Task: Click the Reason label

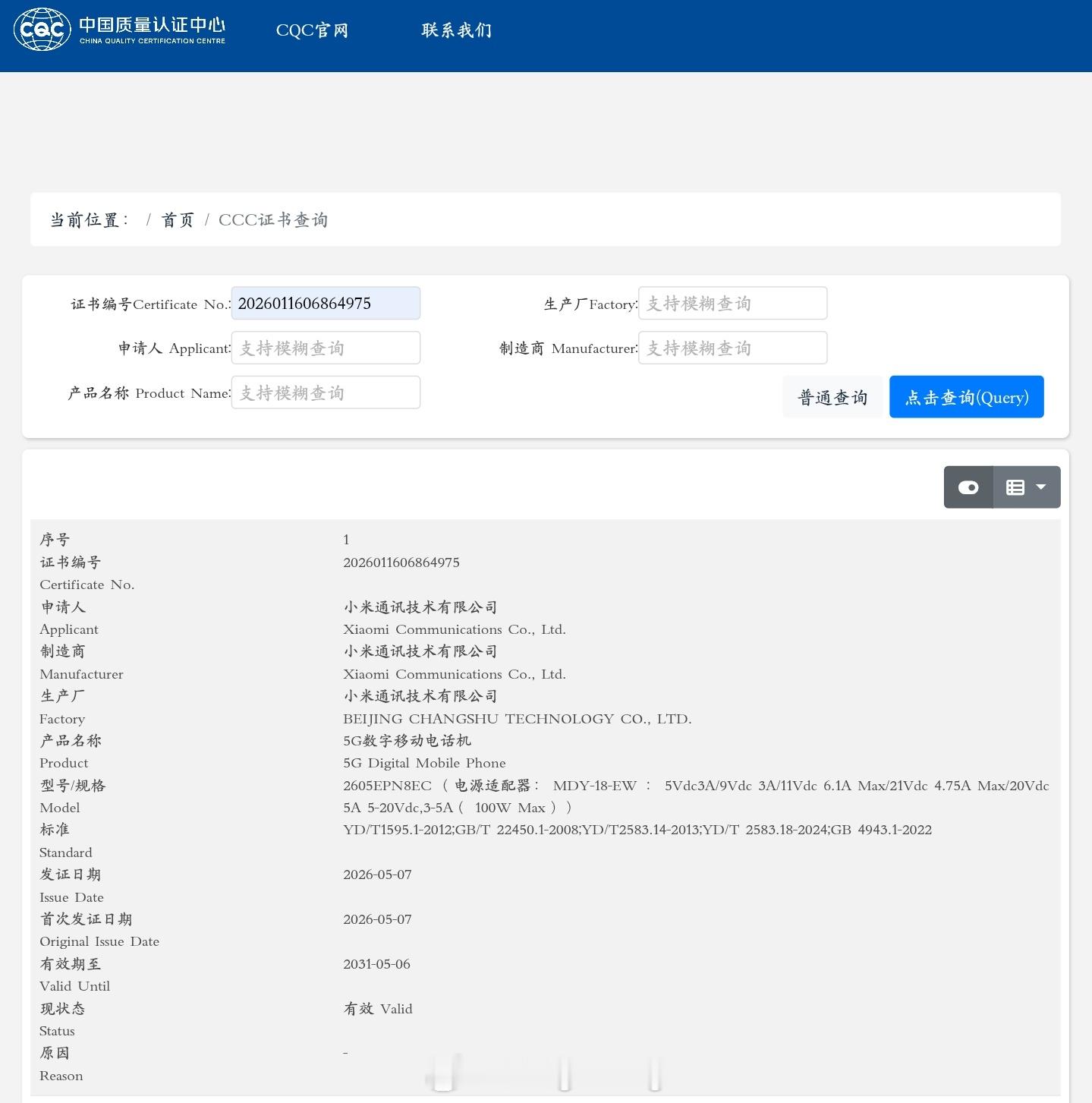Action: [x=61, y=1076]
